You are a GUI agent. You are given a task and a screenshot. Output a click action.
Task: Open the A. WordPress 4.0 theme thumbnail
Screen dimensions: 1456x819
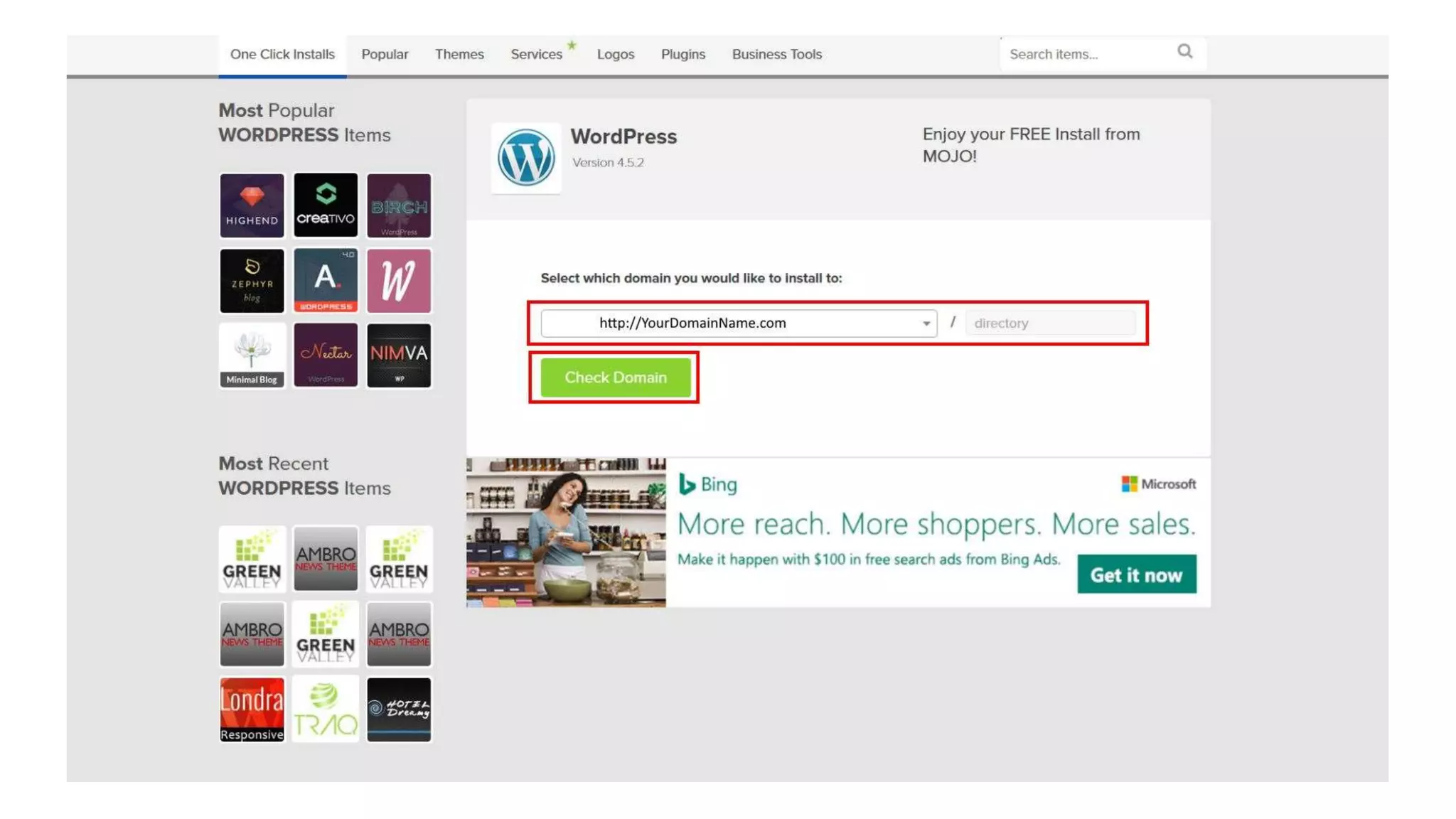pos(326,281)
